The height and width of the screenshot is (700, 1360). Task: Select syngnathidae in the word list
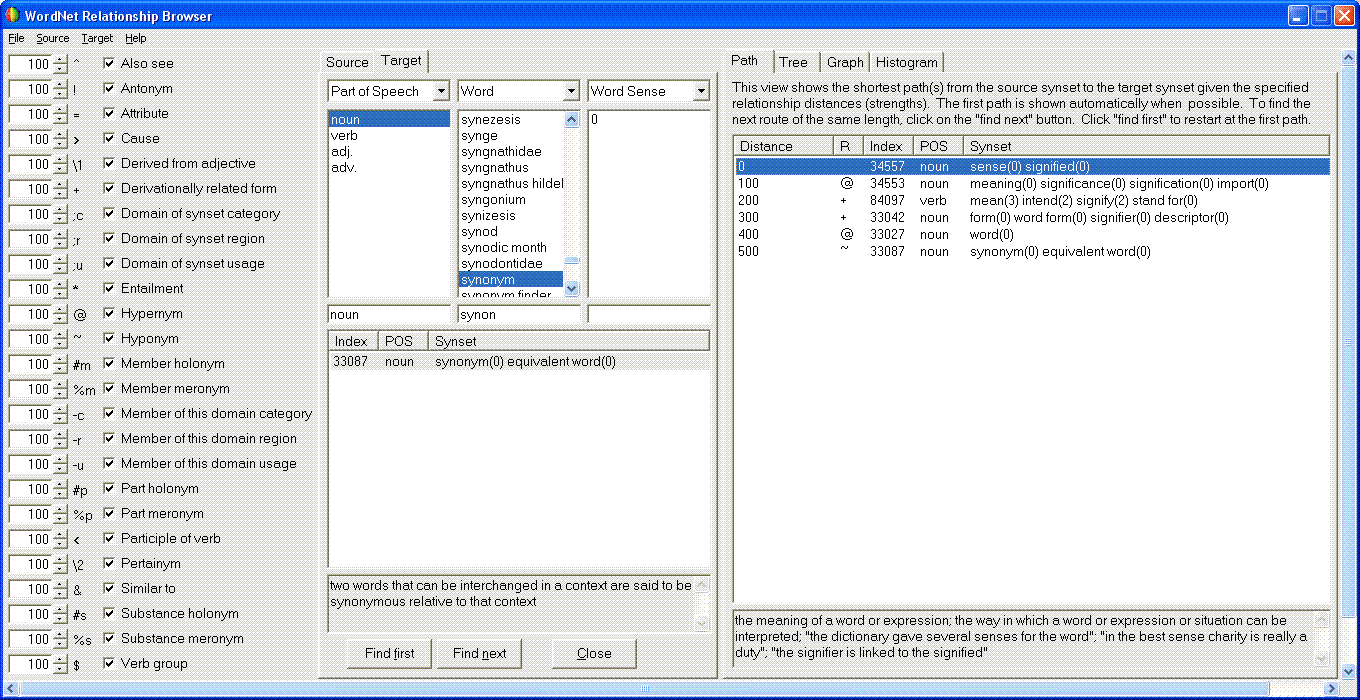511,151
